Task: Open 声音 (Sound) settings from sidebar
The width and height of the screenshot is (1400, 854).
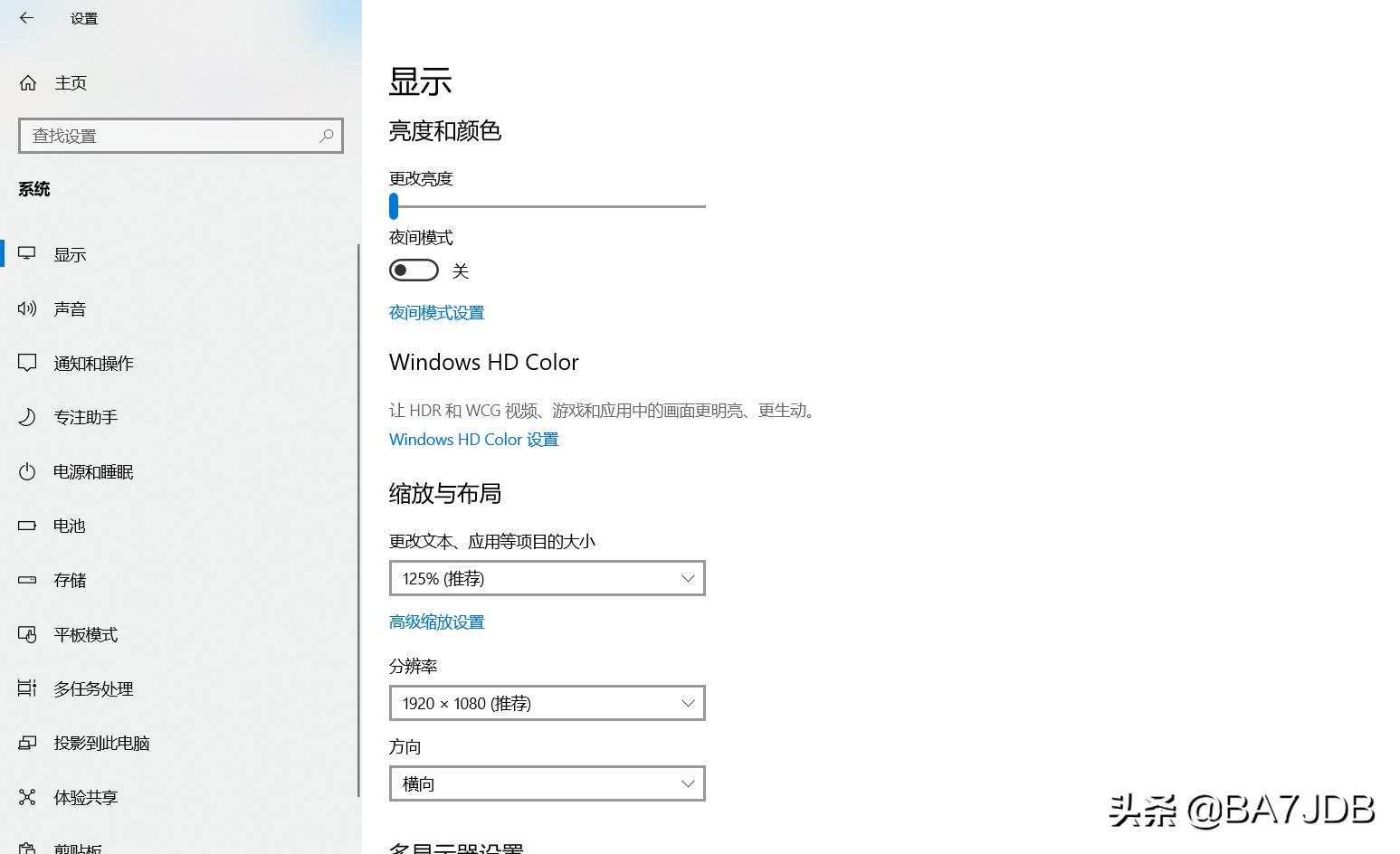Action: click(x=70, y=308)
